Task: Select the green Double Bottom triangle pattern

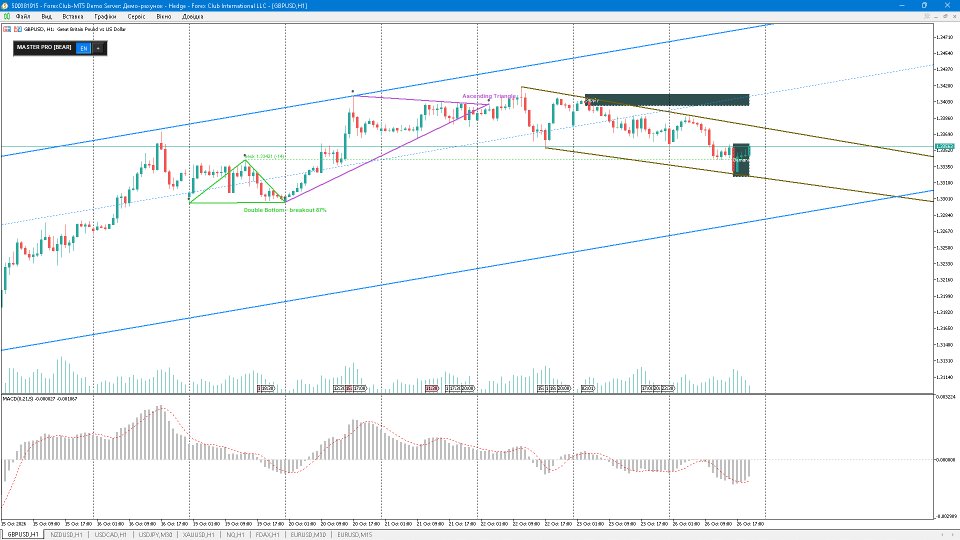Action: 237,182
